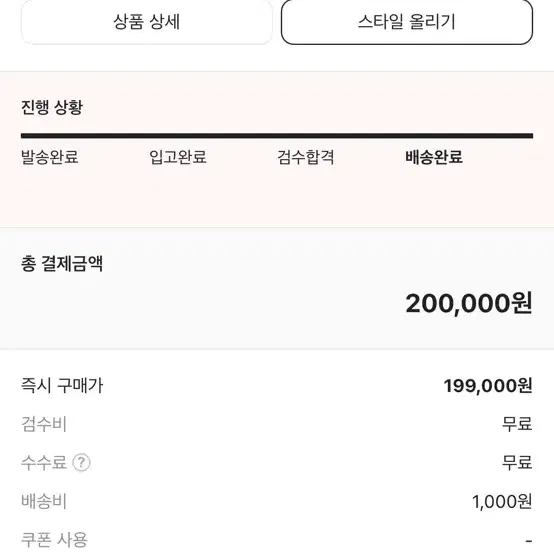The height and width of the screenshot is (554, 554).
Task: Click the 무료 value for 검수비
Action: (x=517, y=424)
